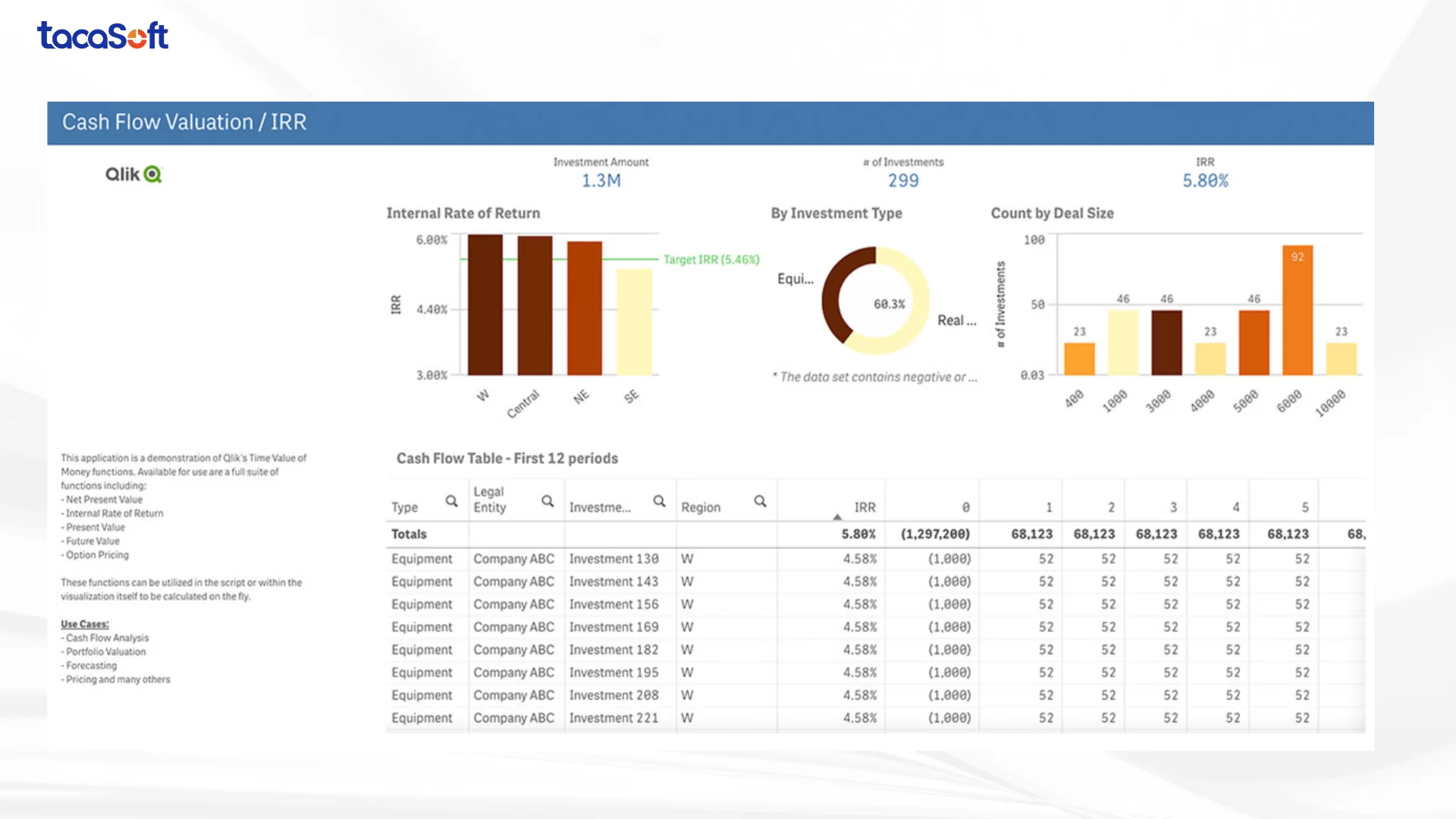Click the Type column header
The width and height of the screenshot is (1456, 819).
[x=405, y=507]
